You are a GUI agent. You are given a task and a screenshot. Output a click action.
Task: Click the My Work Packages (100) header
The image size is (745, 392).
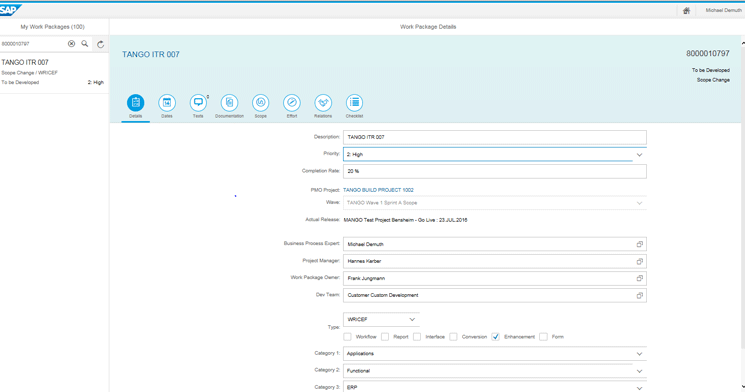pyautogui.click(x=52, y=27)
